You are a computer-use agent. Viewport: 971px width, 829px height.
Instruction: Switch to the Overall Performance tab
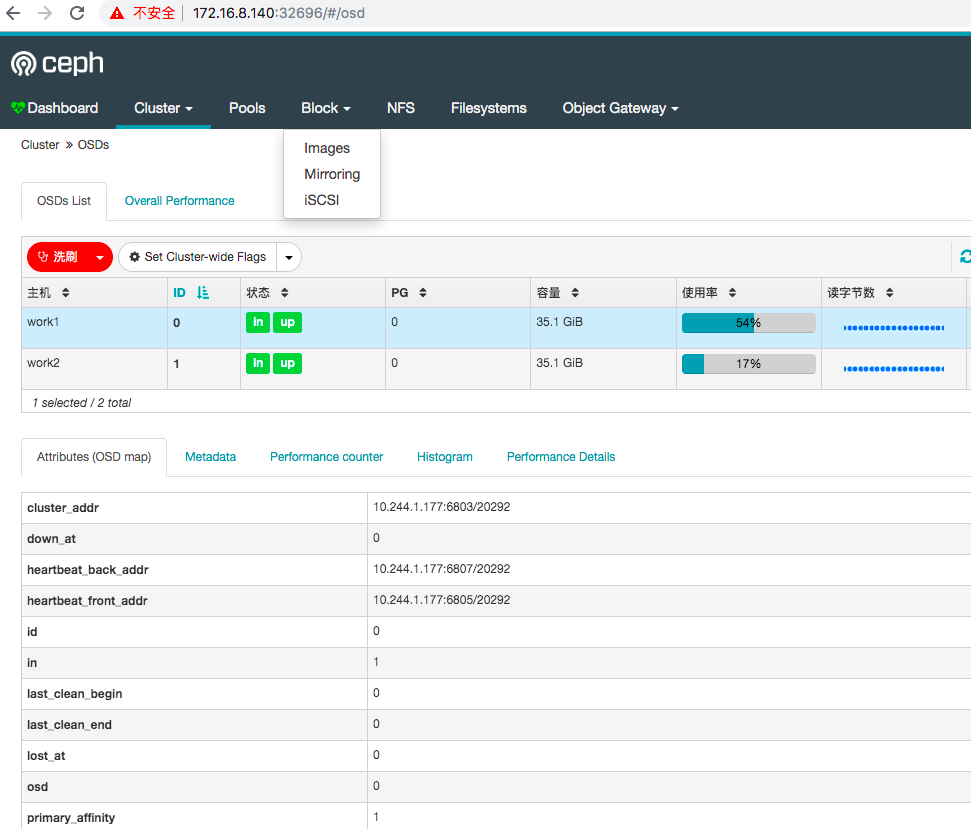pyautogui.click(x=180, y=201)
